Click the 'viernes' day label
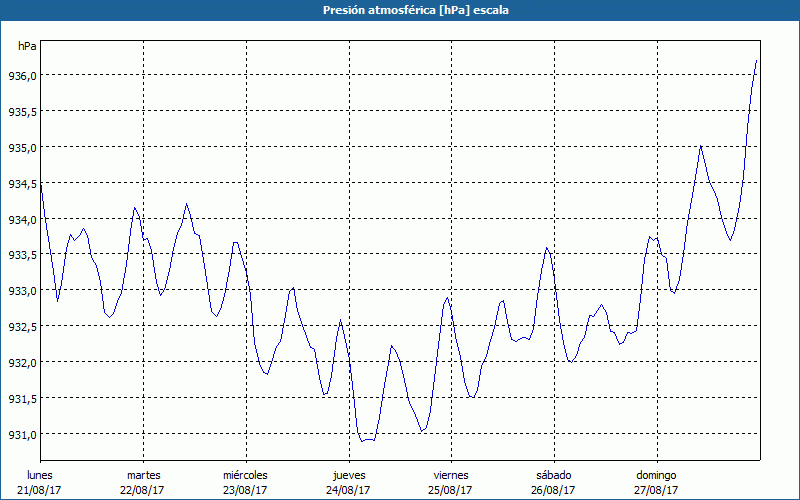The image size is (800, 500). point(451,474)
